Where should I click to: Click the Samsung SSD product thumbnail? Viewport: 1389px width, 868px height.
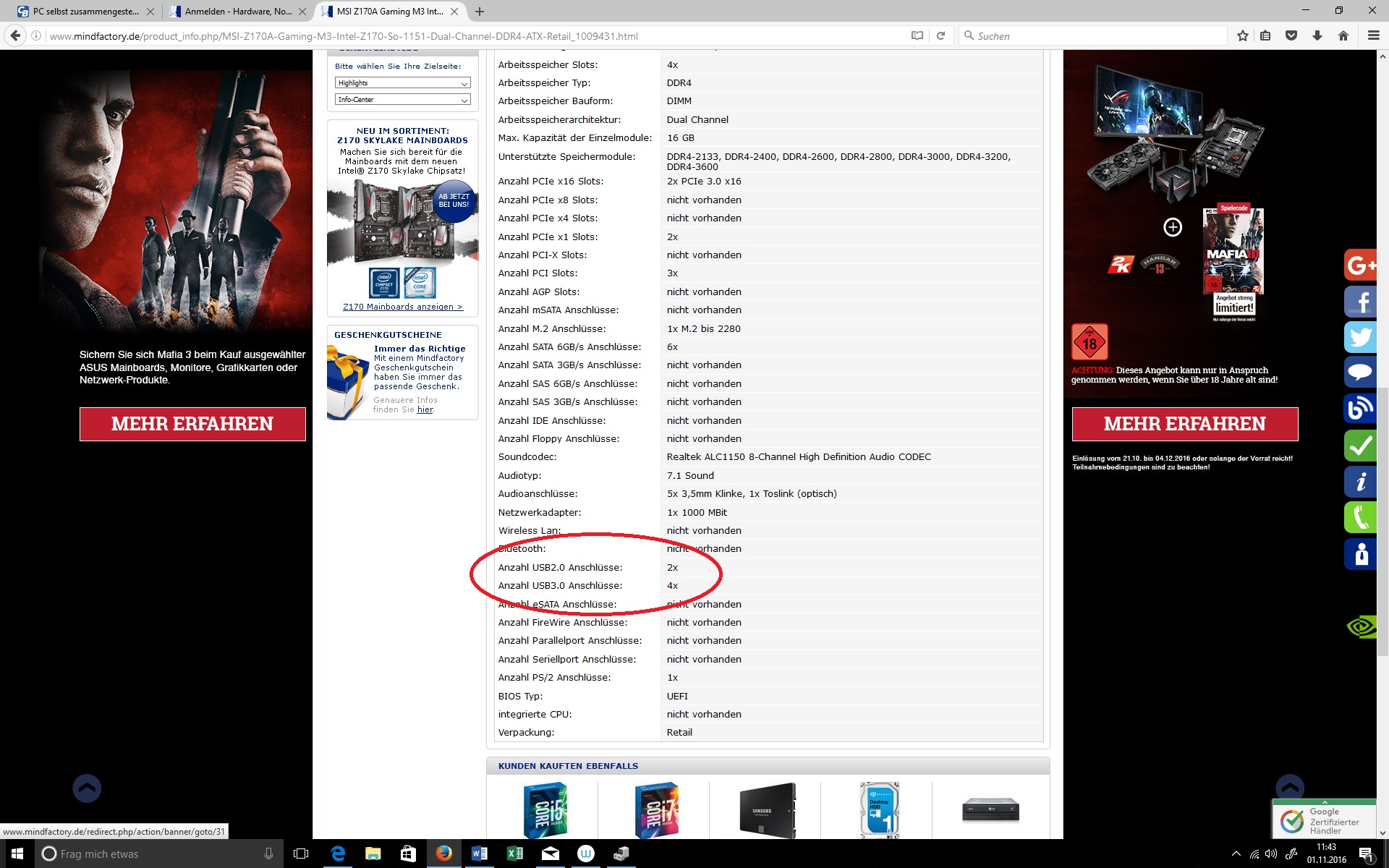click(767, 810)
